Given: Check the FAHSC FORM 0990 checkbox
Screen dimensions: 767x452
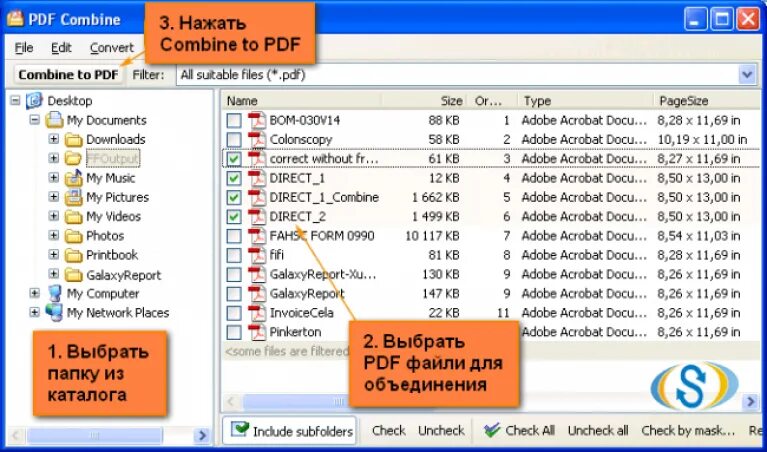Looking at the screenshot, I should click(234, 236).
